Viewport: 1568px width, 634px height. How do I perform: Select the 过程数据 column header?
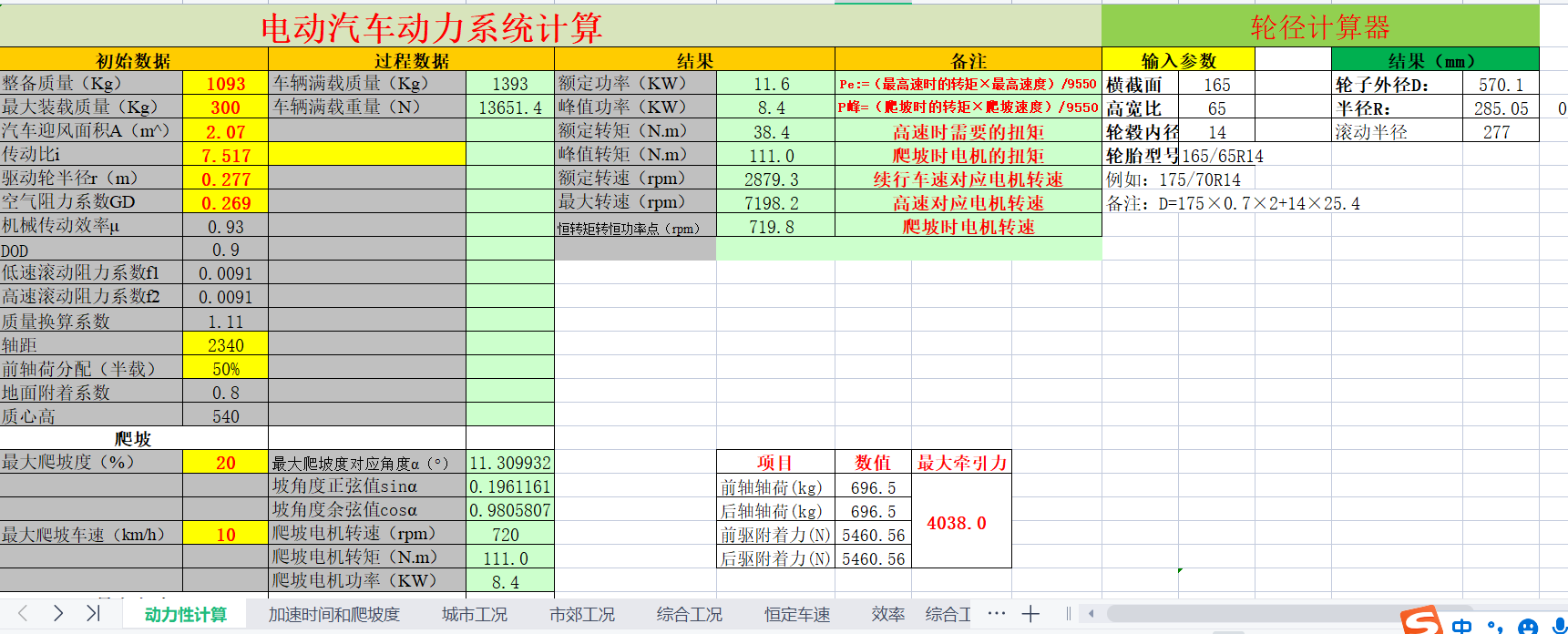coord(412,60)
